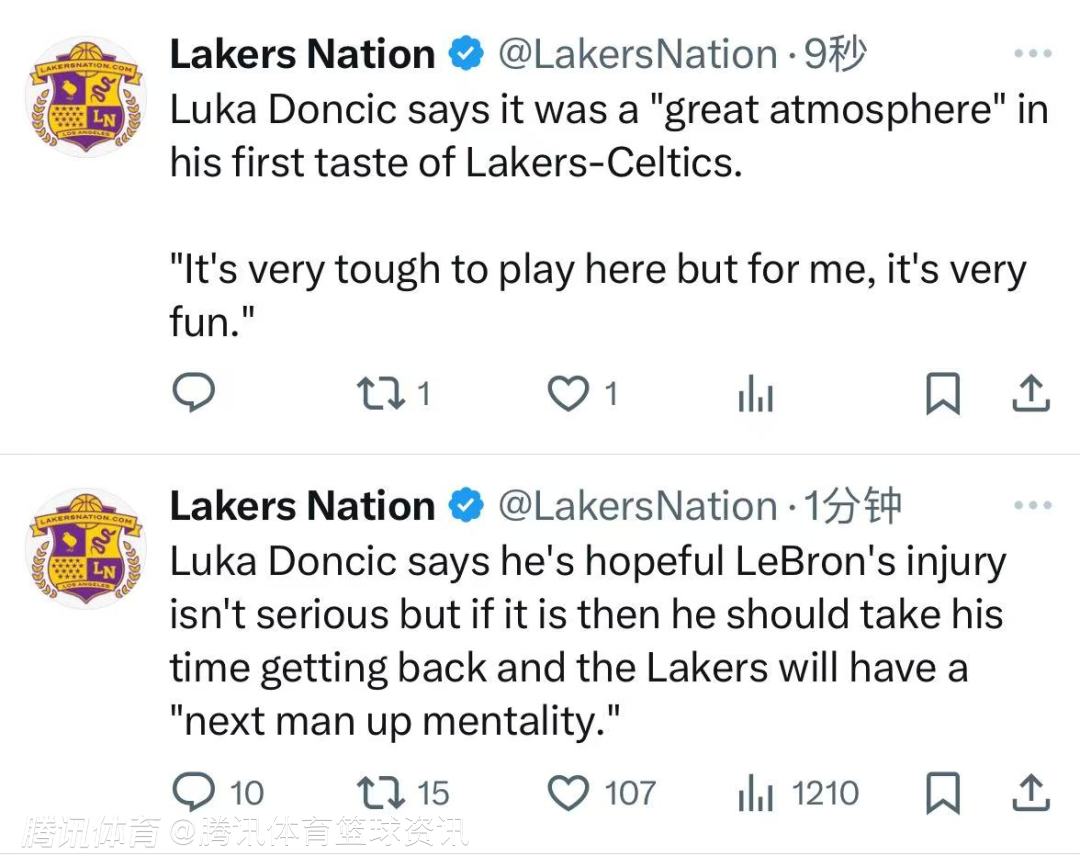1080x867 pixels.
Task: Share the second tweet
Action: point(1030,794)
